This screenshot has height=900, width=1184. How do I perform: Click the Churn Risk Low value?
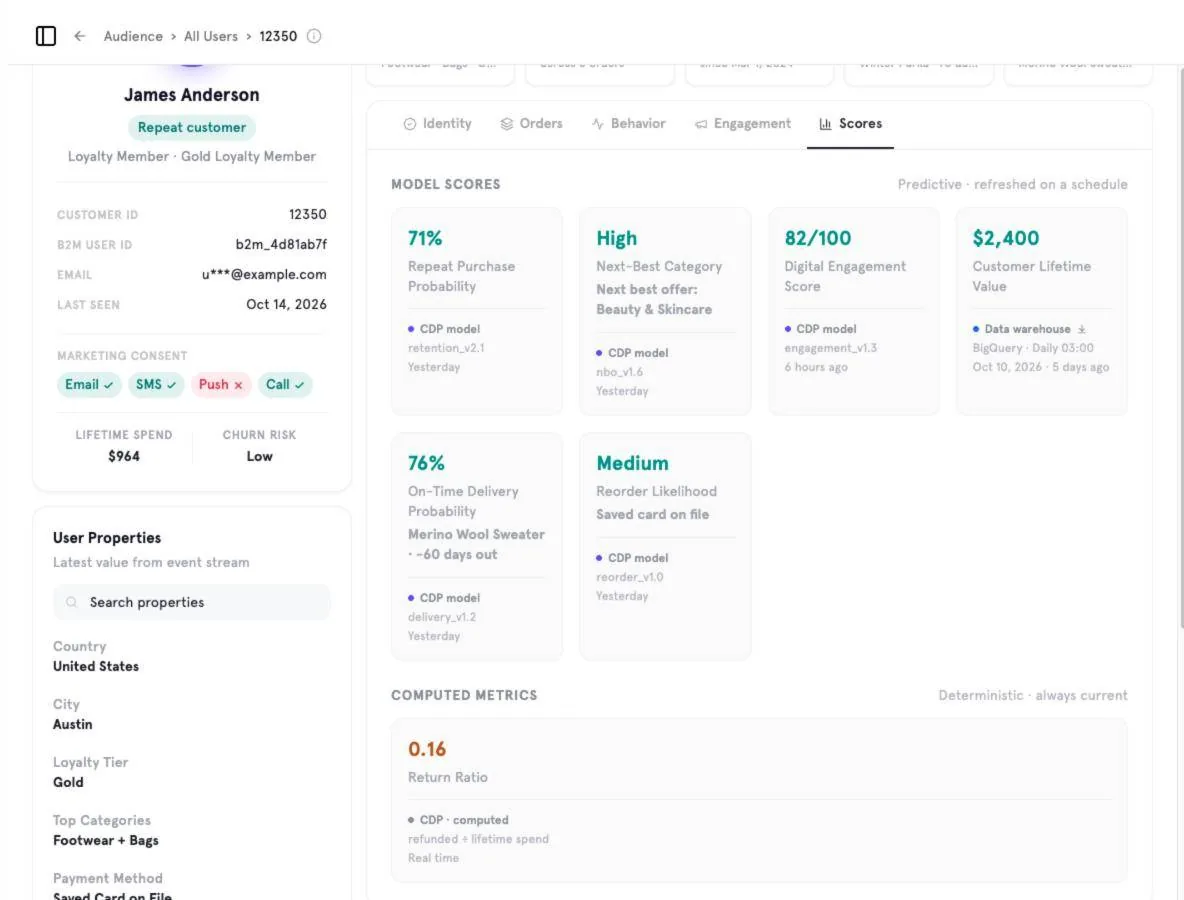[259, 456]
